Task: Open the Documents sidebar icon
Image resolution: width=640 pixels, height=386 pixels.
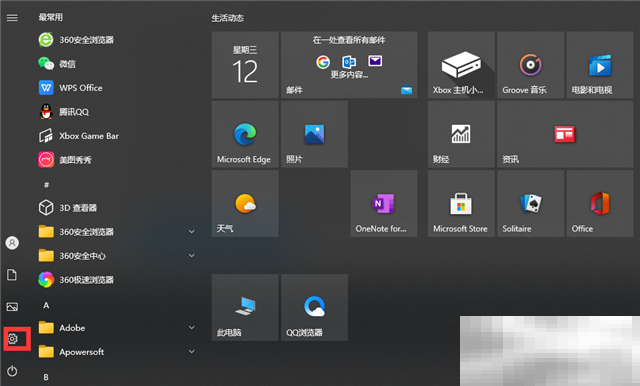Action: (x=12, y=275)
